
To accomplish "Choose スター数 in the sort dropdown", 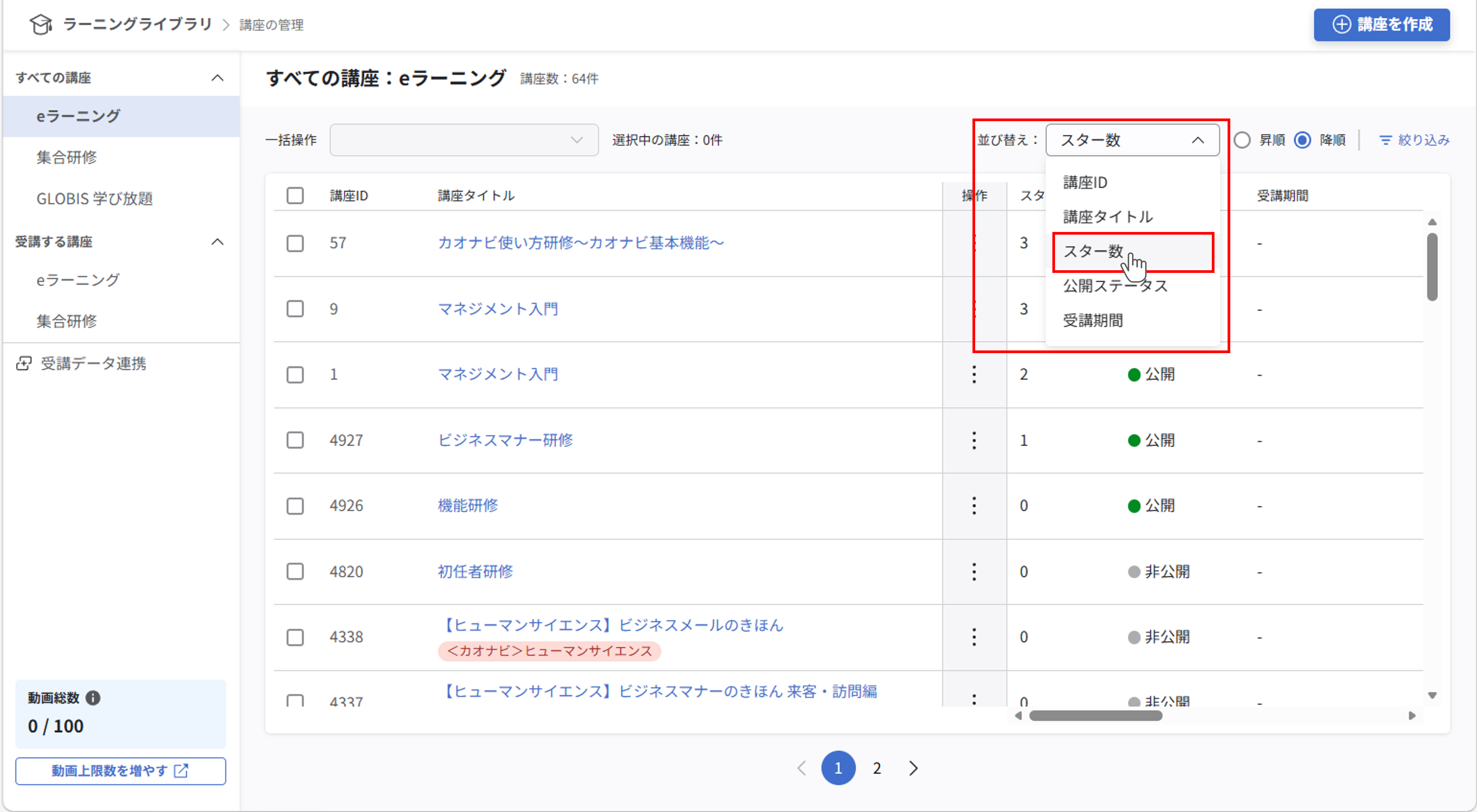I will 1132,251.
